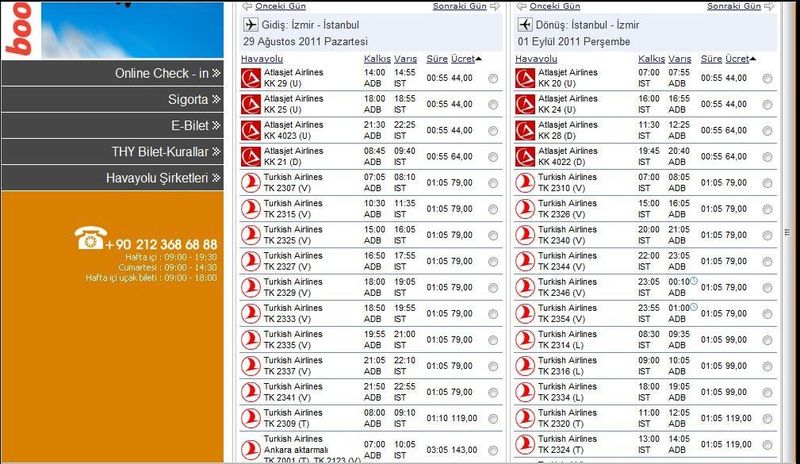This screenshot has height=464, width=800.
Task: Sort outbound flights by Varış
Action: [x=405, y=59]
